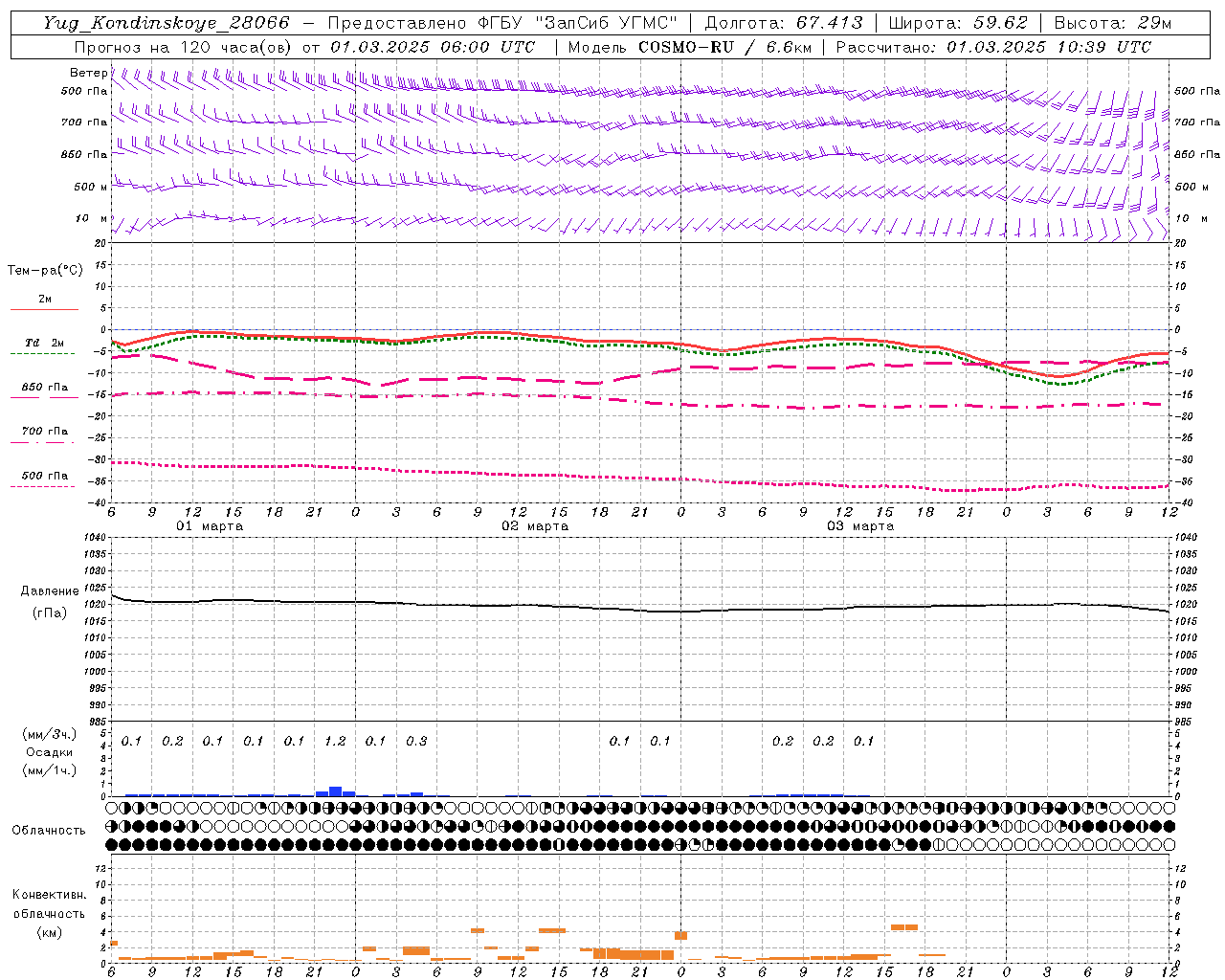1225x980 pixels.
Task: Click the 500 гПа temperature legend entry
Action: pyautogui.click(x=45, y=476)
